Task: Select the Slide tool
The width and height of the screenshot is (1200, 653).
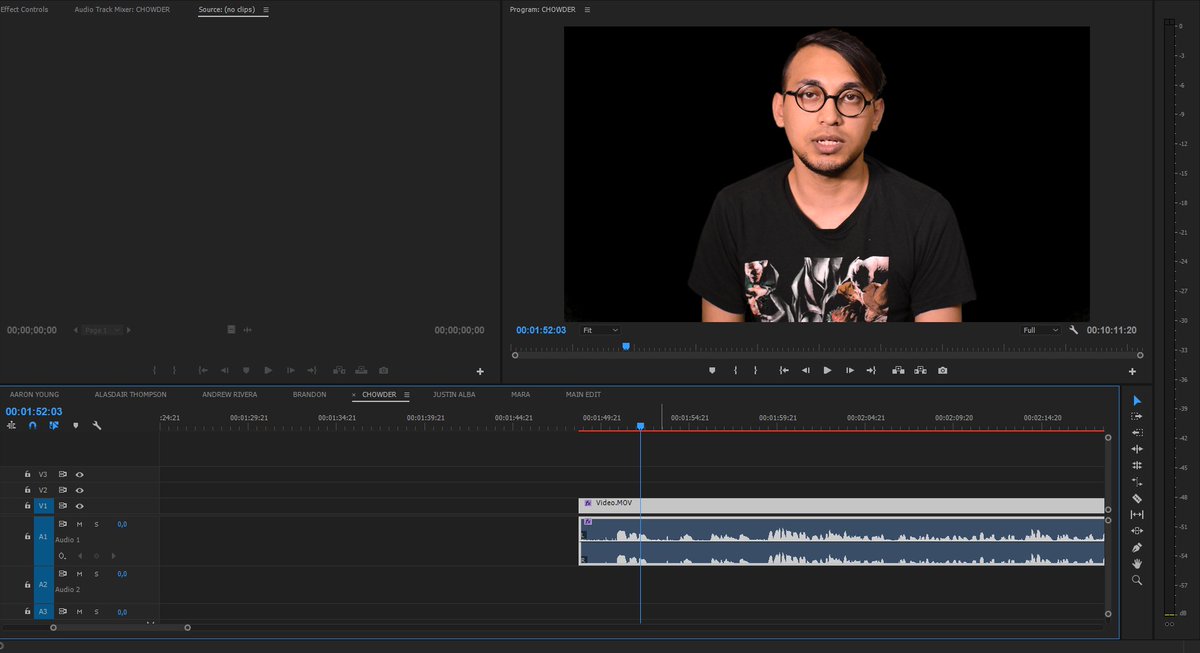Action: point(1137,530)
